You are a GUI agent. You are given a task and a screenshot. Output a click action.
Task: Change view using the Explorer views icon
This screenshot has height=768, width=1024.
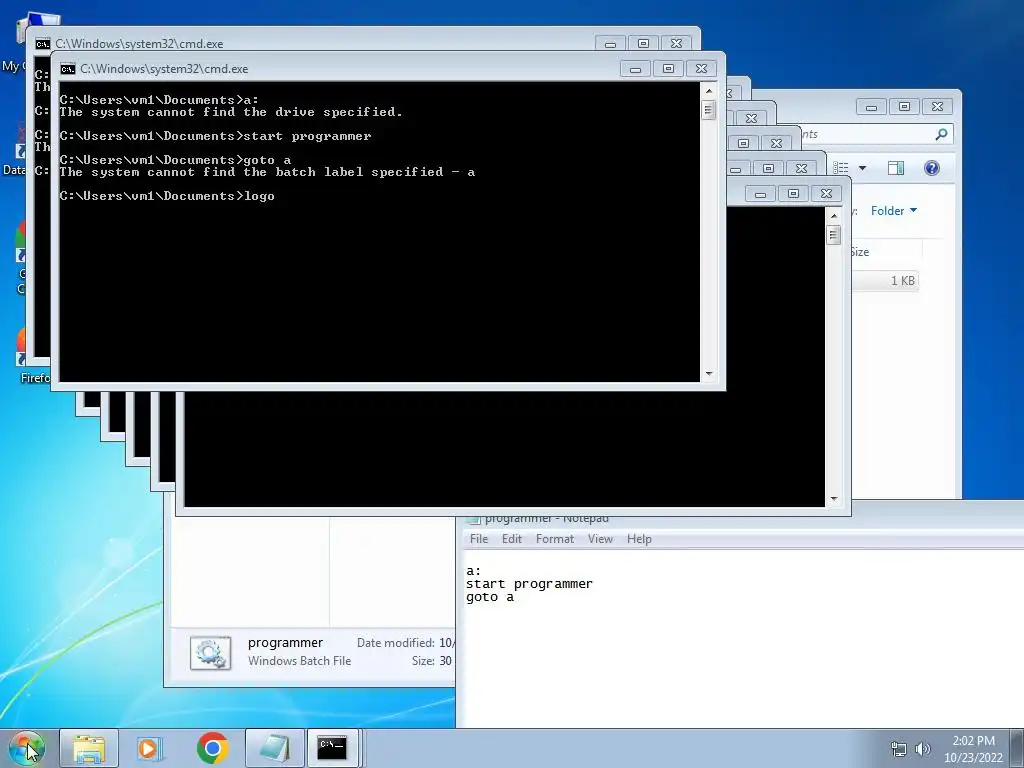(x=841, y=168)
